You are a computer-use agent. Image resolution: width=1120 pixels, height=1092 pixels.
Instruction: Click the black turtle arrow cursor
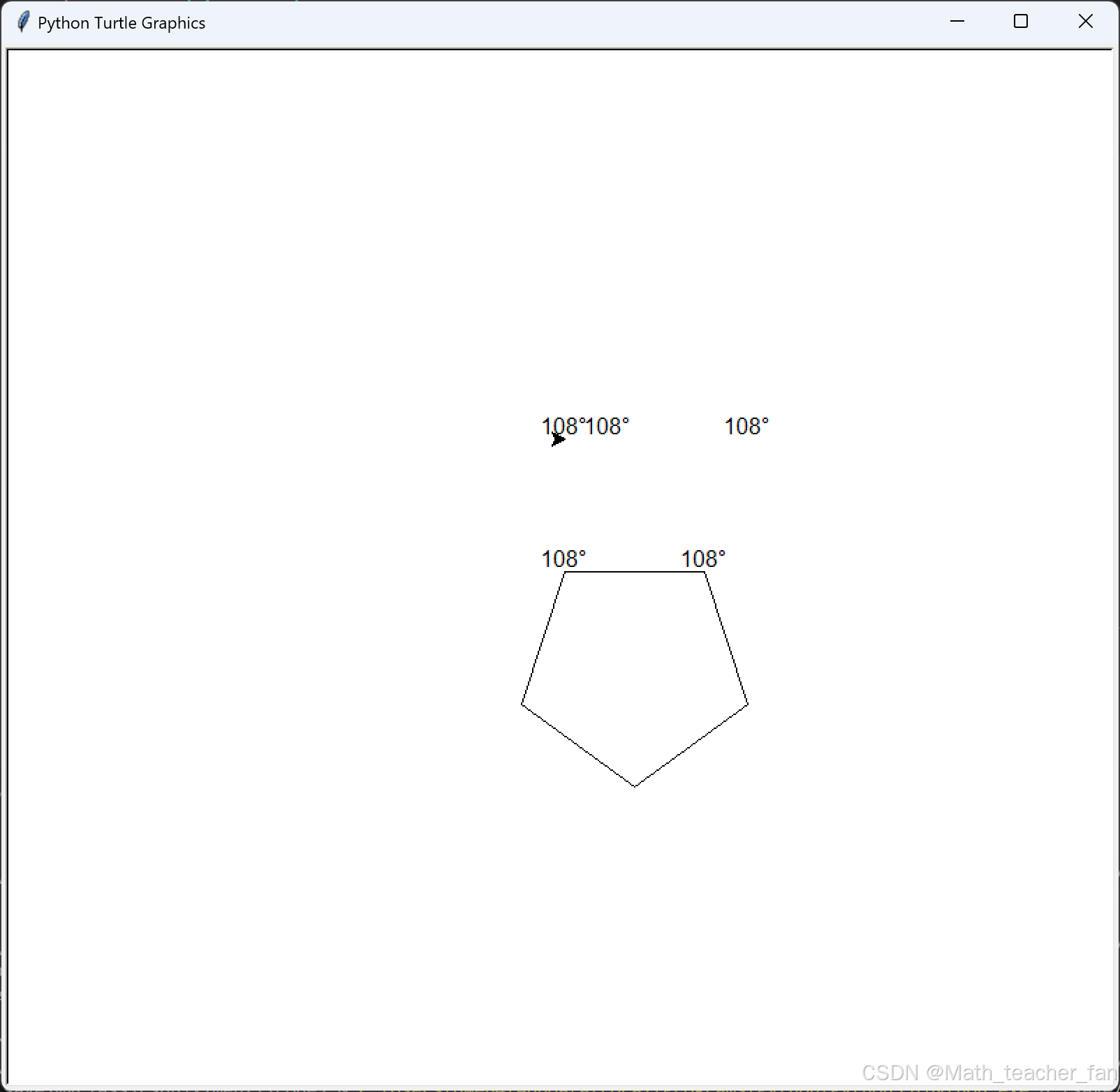[x=558, y=439]
